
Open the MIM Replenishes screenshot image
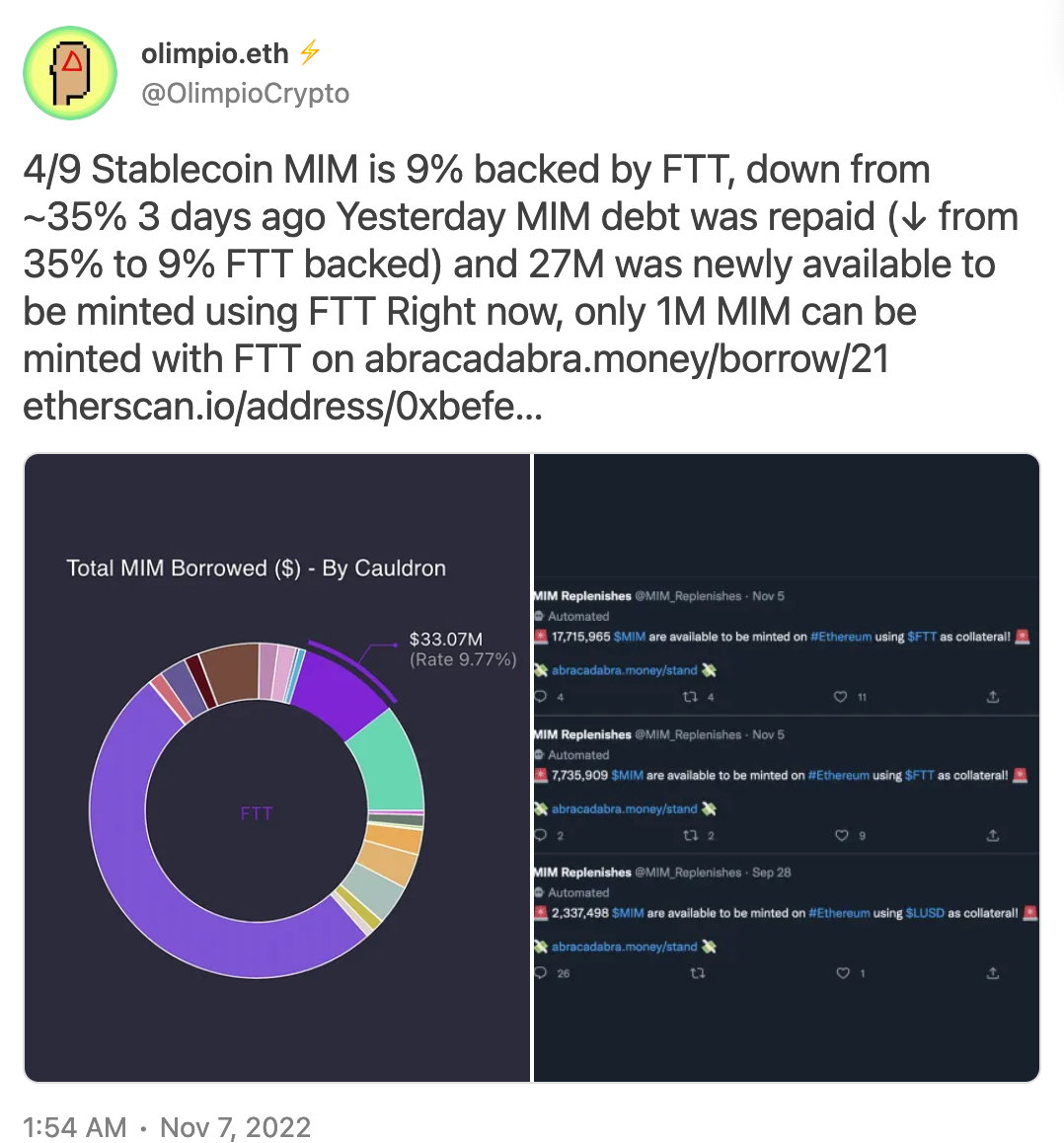[x=787, y=768]
